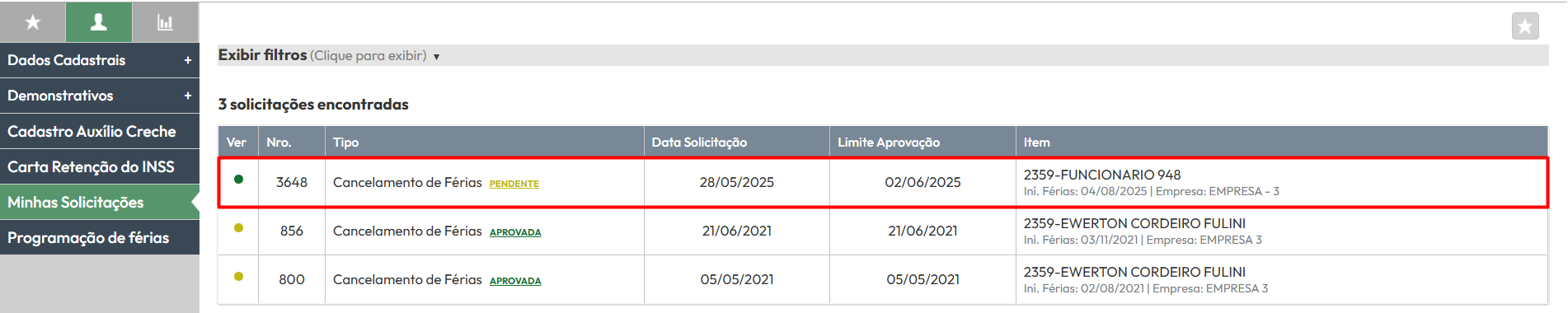Click yellow view dot for request 800
The height and width of the screenshot is (313, 1568).
click(238, 277)
